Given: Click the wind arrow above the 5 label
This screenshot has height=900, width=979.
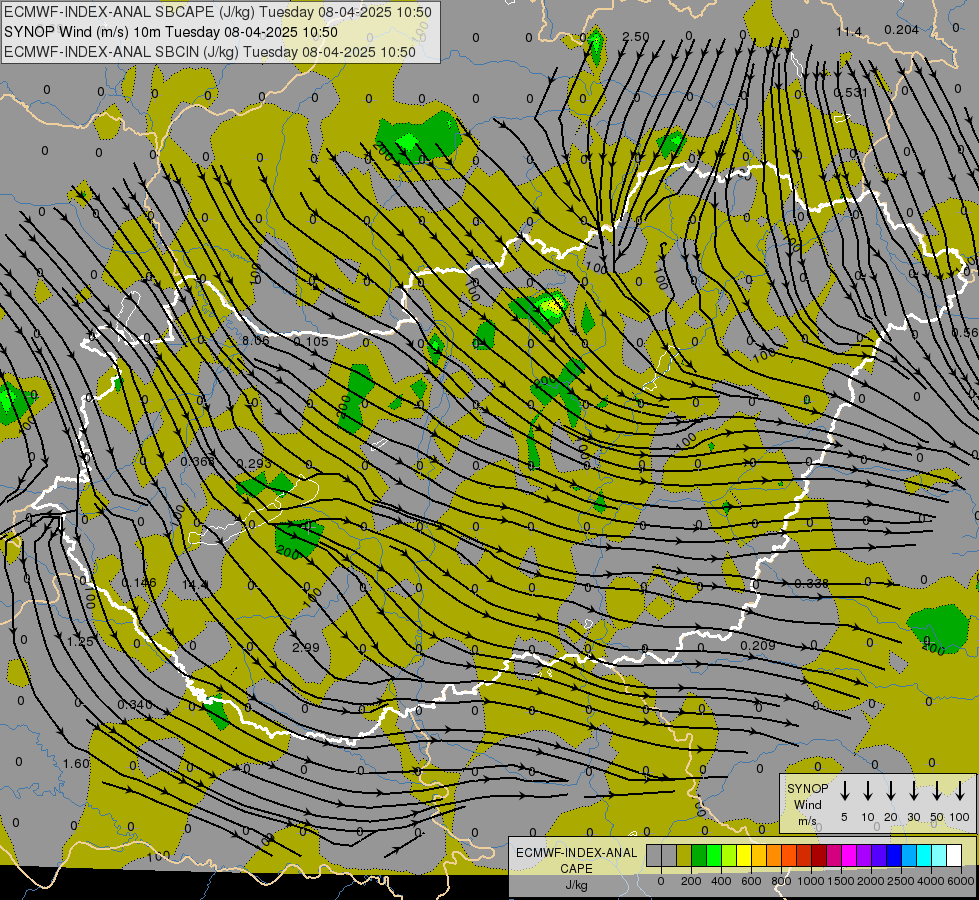Looking at the screenshot, I should pyautogui.click(x=844, y=791).
